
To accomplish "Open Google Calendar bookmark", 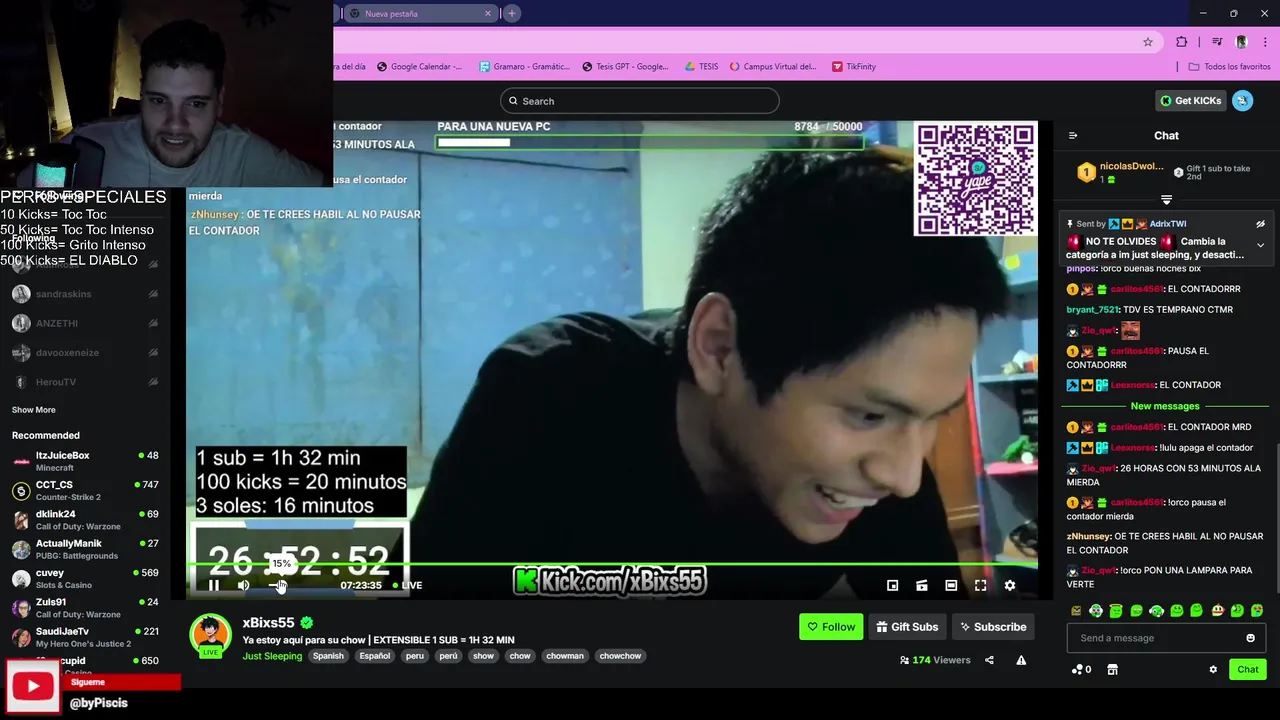I will point(419,67).
